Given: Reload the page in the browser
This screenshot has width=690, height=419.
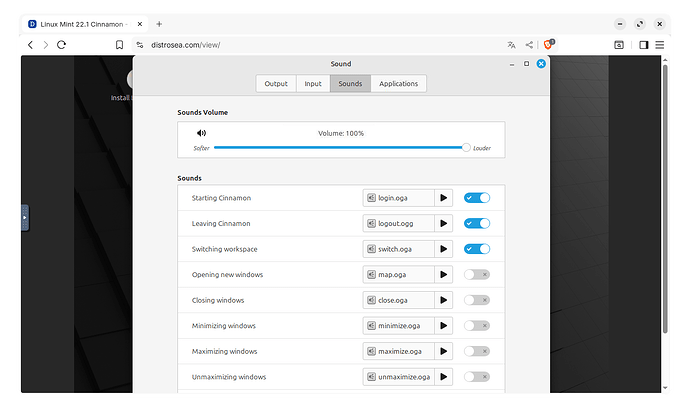Looking at the screenshot, I should 62,45.
